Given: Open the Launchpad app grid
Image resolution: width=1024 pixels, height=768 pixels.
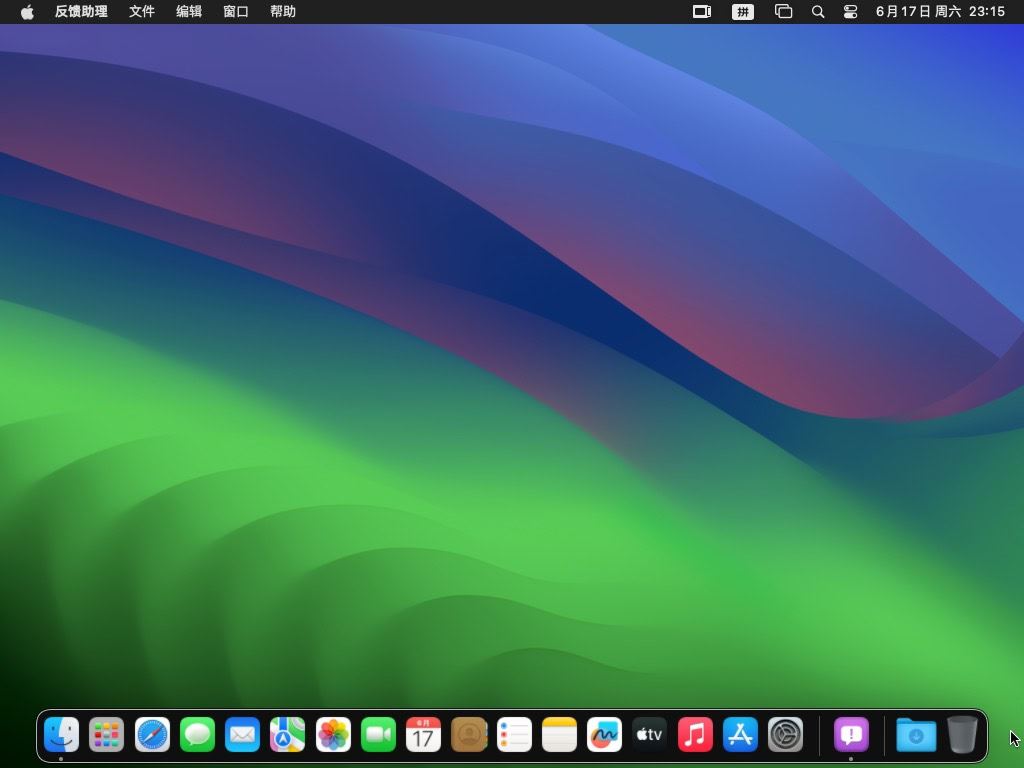Looking at the screenshot, I should [106, 735].
